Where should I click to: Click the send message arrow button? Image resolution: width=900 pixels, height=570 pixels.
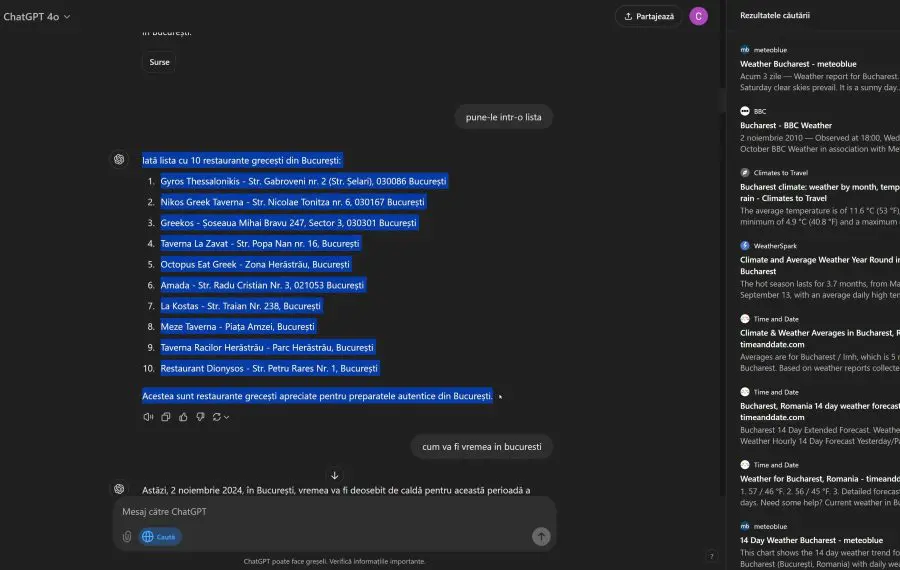pyautogui.click(x=541, y=537)
